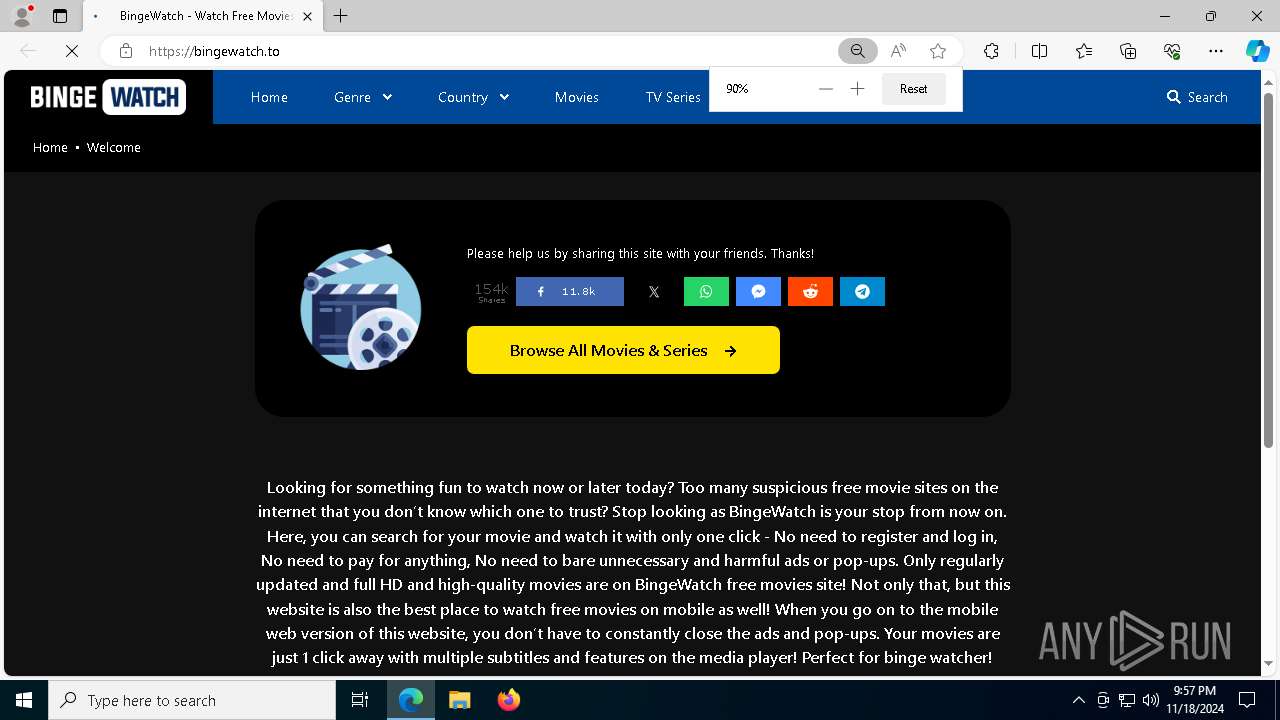
Task: Open the Copilot sidebar icon
Action: 1257,51
